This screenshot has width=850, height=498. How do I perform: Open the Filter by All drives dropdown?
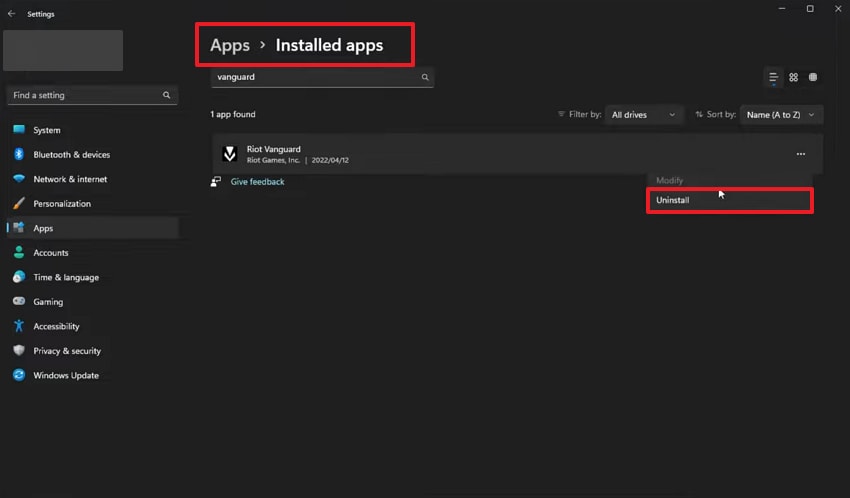click(x=643, y=114)
